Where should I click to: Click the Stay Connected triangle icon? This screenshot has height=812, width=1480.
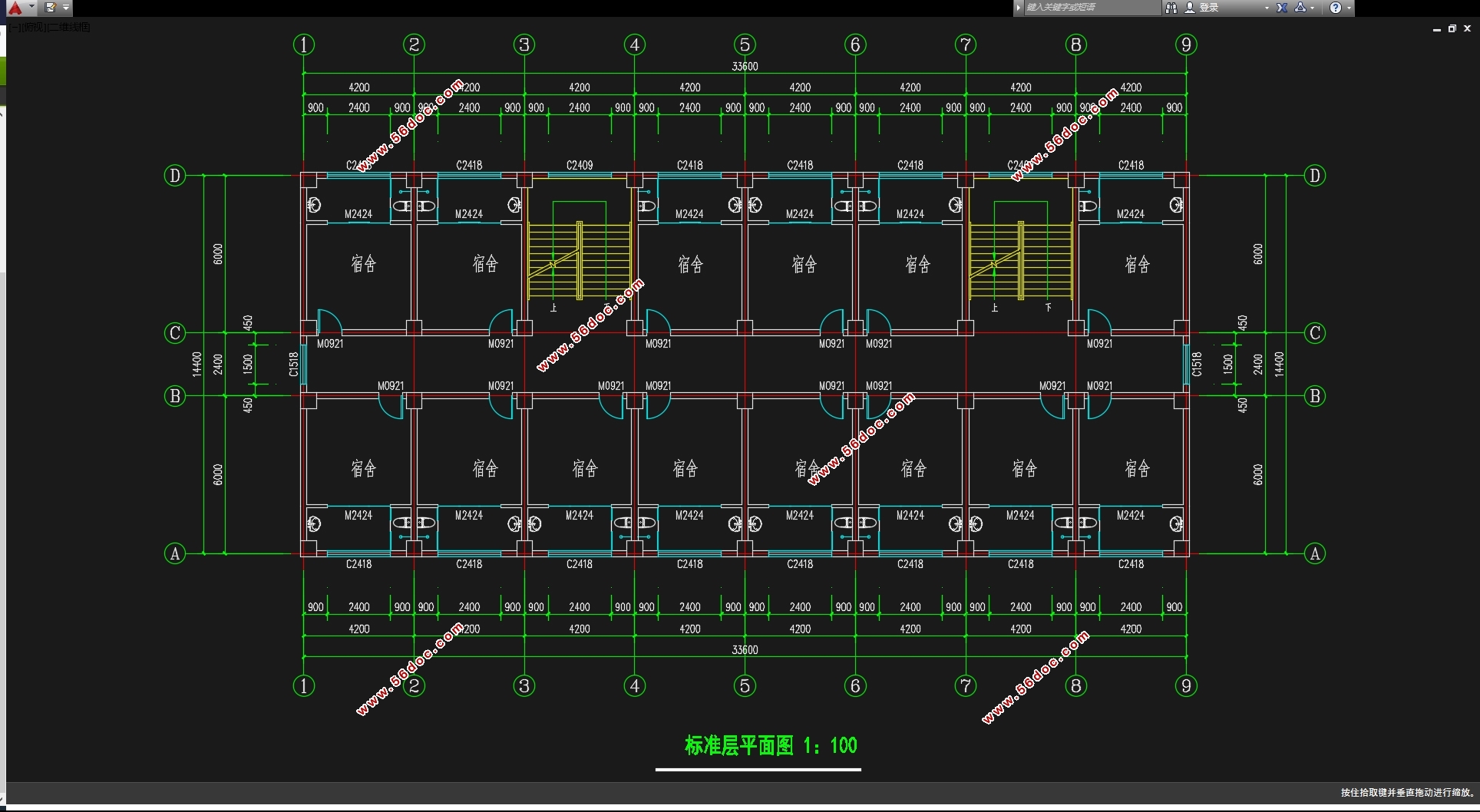[1300, 8]
